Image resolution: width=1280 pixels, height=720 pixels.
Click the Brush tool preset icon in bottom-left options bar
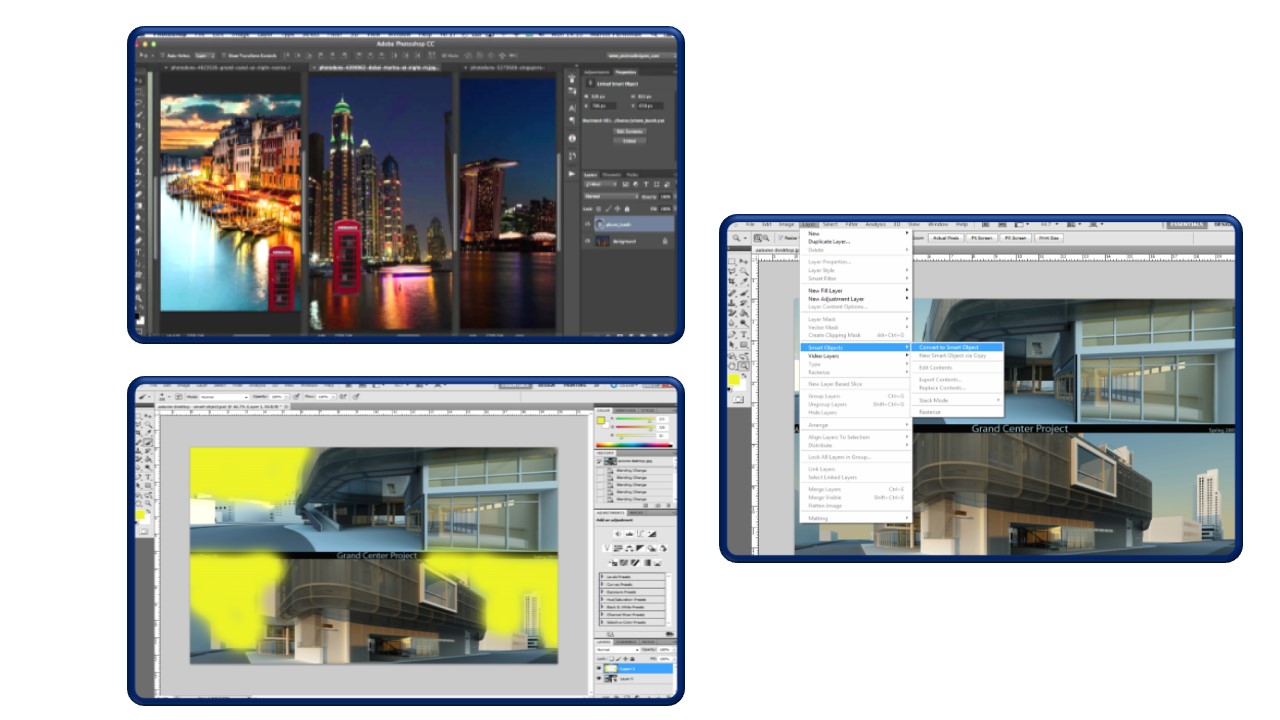(x=142, y=396)
